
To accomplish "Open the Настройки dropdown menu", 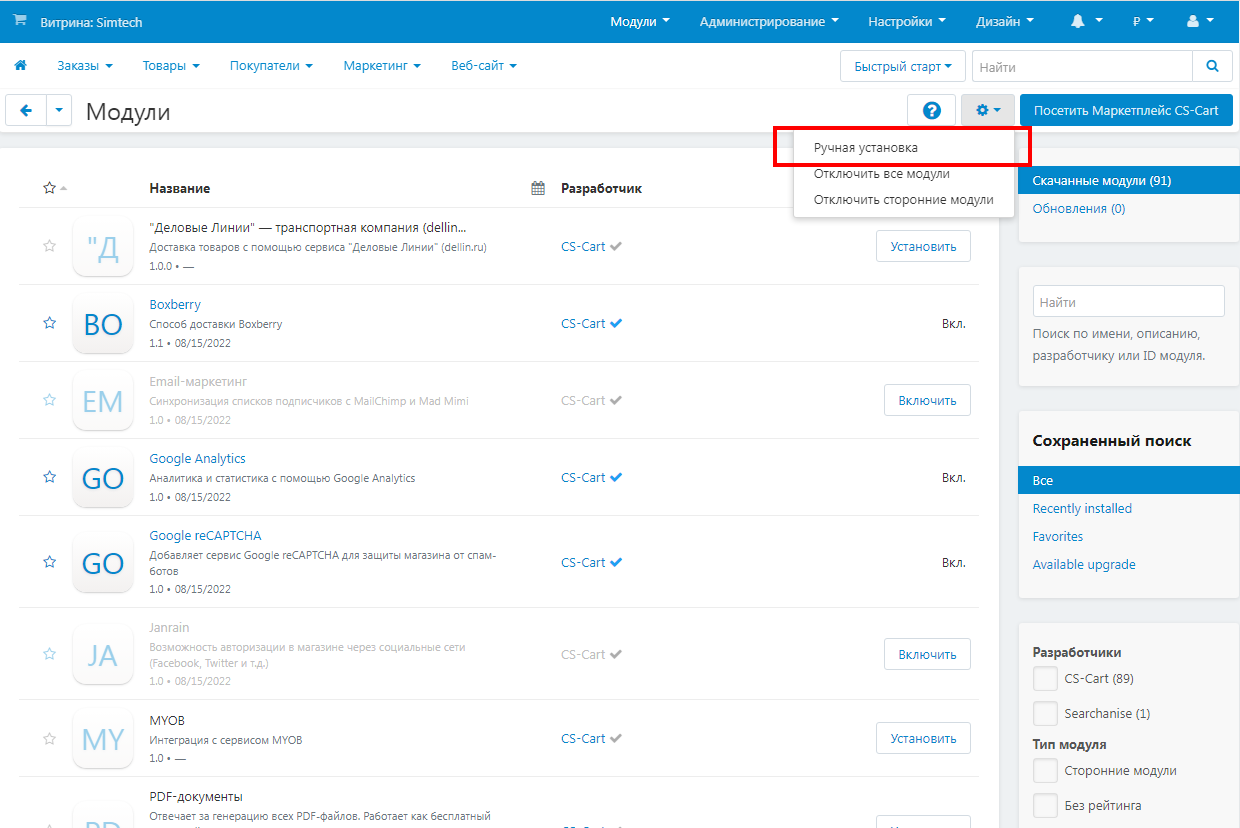I will click(907, 21).
